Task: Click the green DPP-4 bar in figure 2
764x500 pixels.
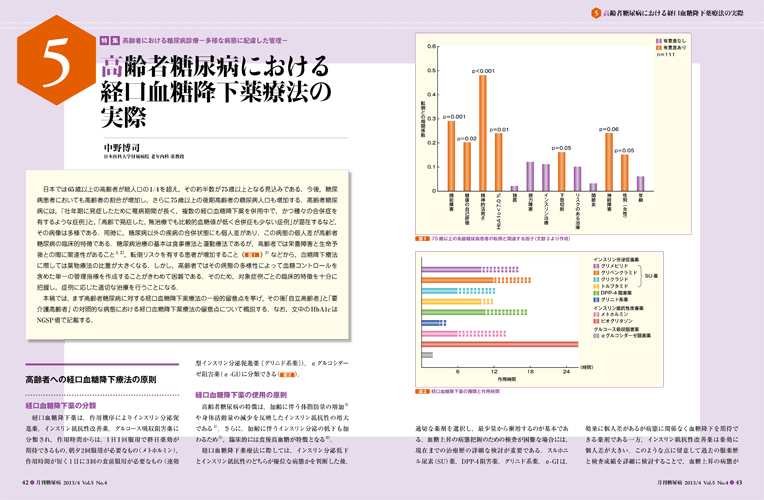Action: point(474,312)
